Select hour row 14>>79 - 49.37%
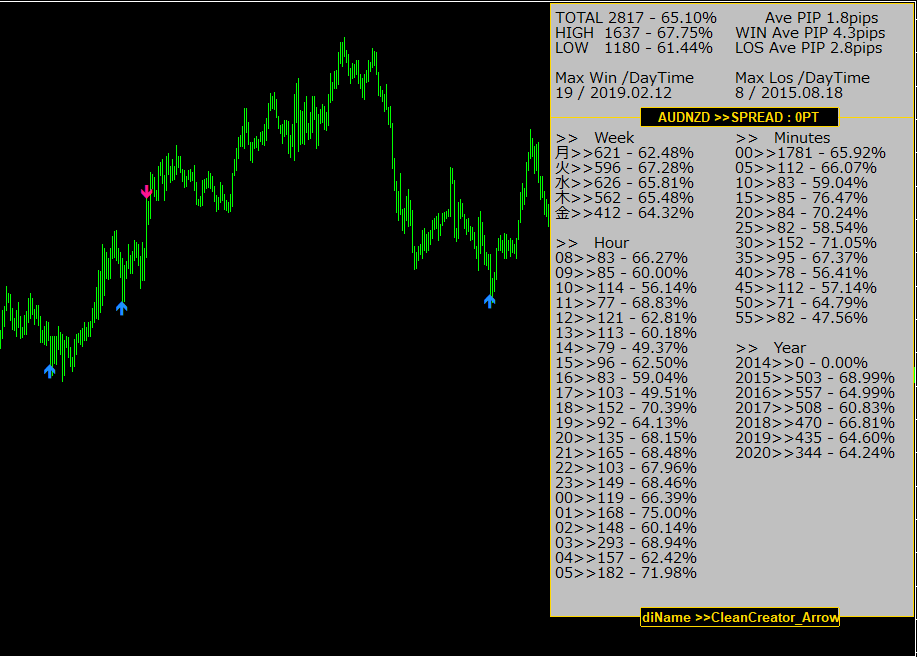Screen dimensions: 917x657 [621, 348]
